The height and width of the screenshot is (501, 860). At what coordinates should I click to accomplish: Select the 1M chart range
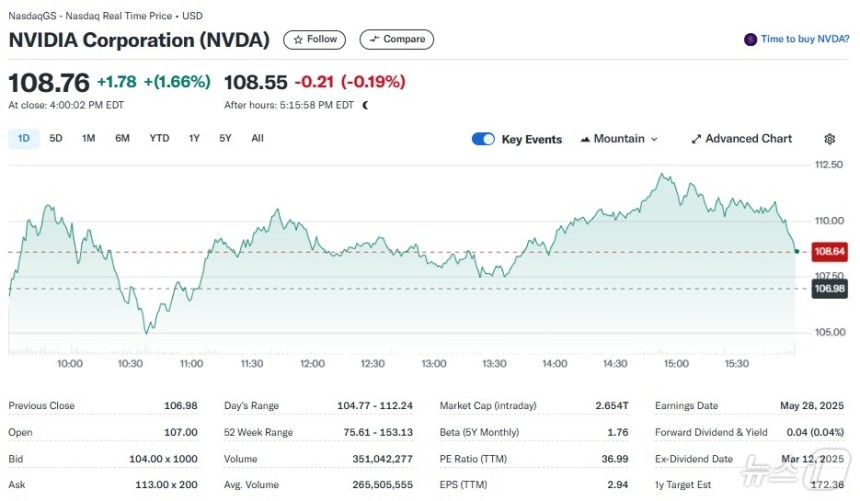88,138
